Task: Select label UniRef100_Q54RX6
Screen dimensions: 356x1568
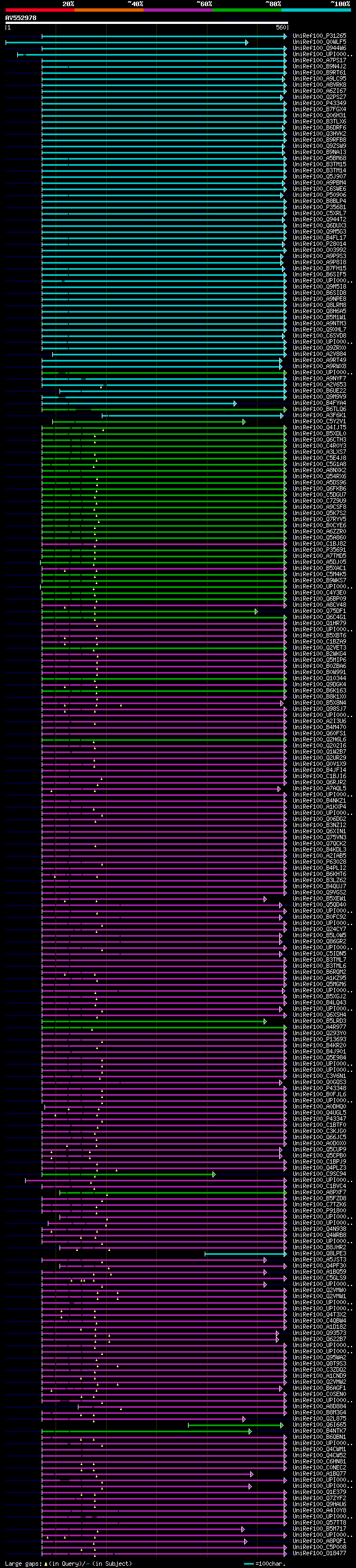Action: [319, 476]
